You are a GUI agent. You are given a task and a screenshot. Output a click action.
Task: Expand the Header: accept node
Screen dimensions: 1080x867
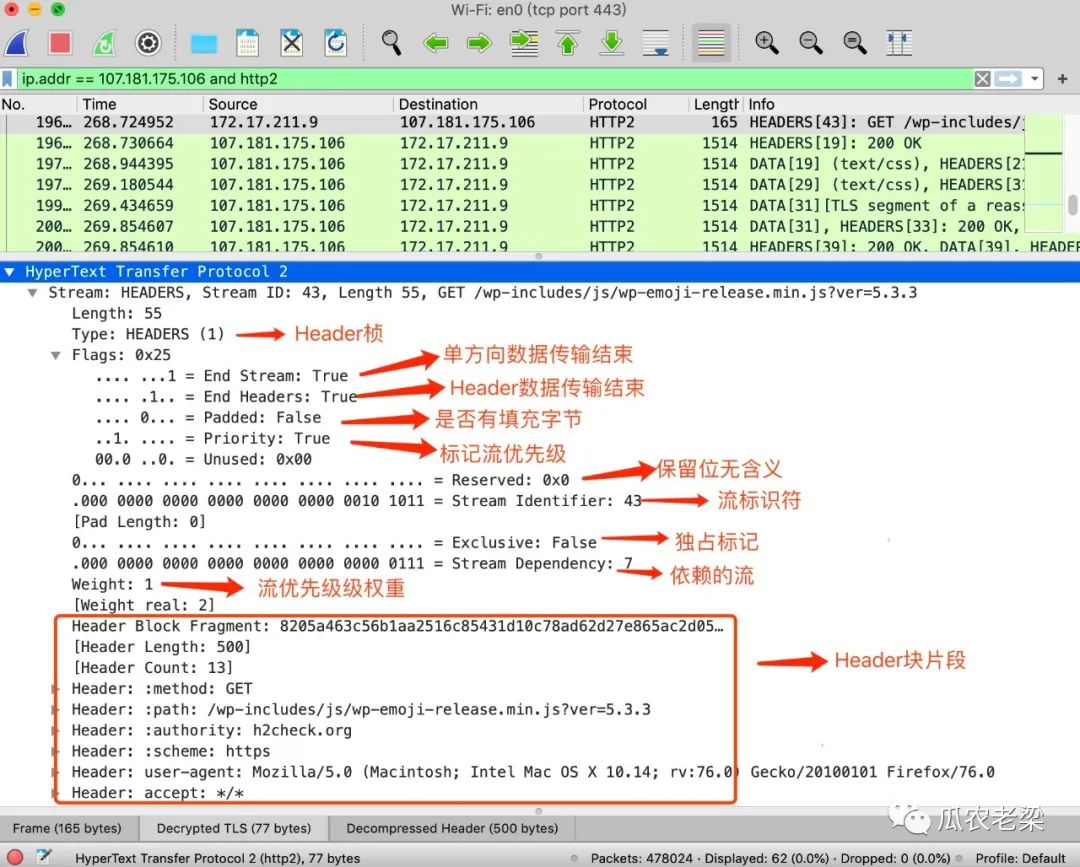point(54,793)
